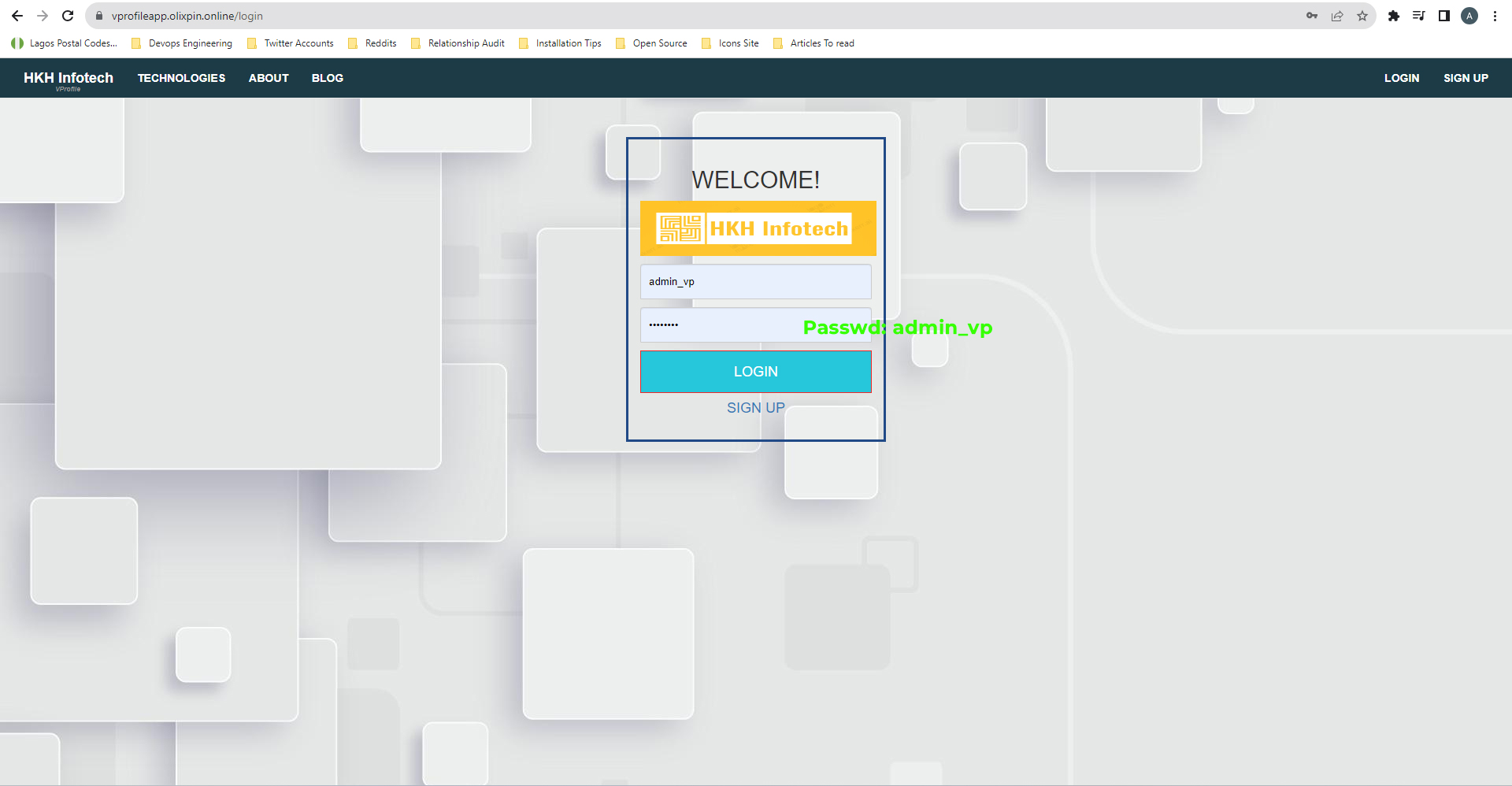Go back using browser back arrow
Viewport: 1512px width, 786px height.
point(17,16)
